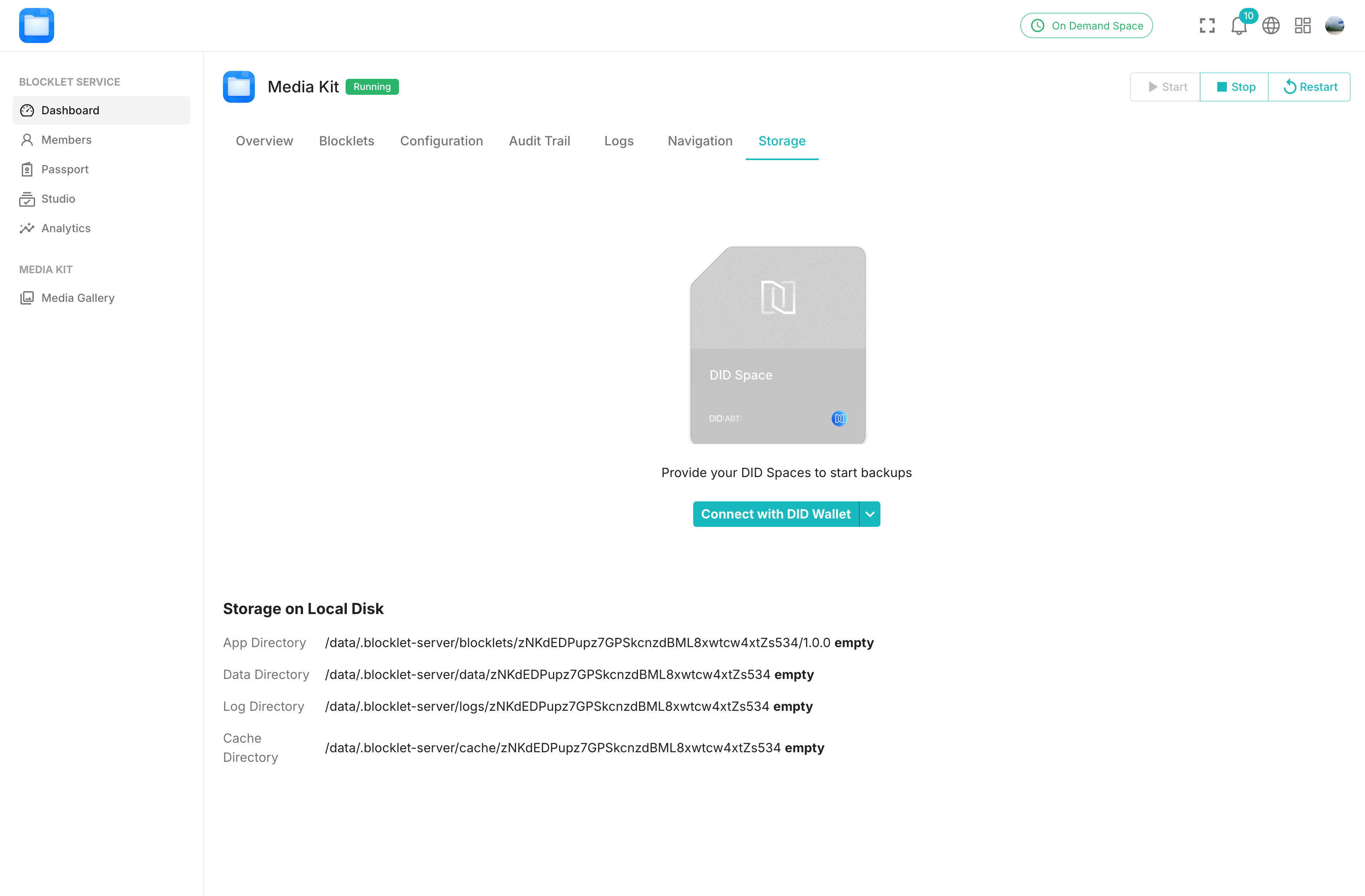The image size is (1365, 896).
Task: Open Studio in the sidebar
Action: [58, 199]
